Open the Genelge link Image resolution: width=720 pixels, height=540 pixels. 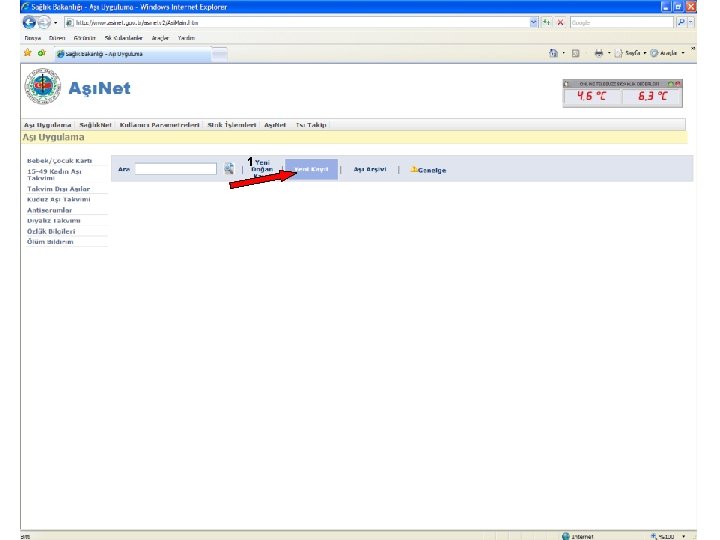click(428, 170)
